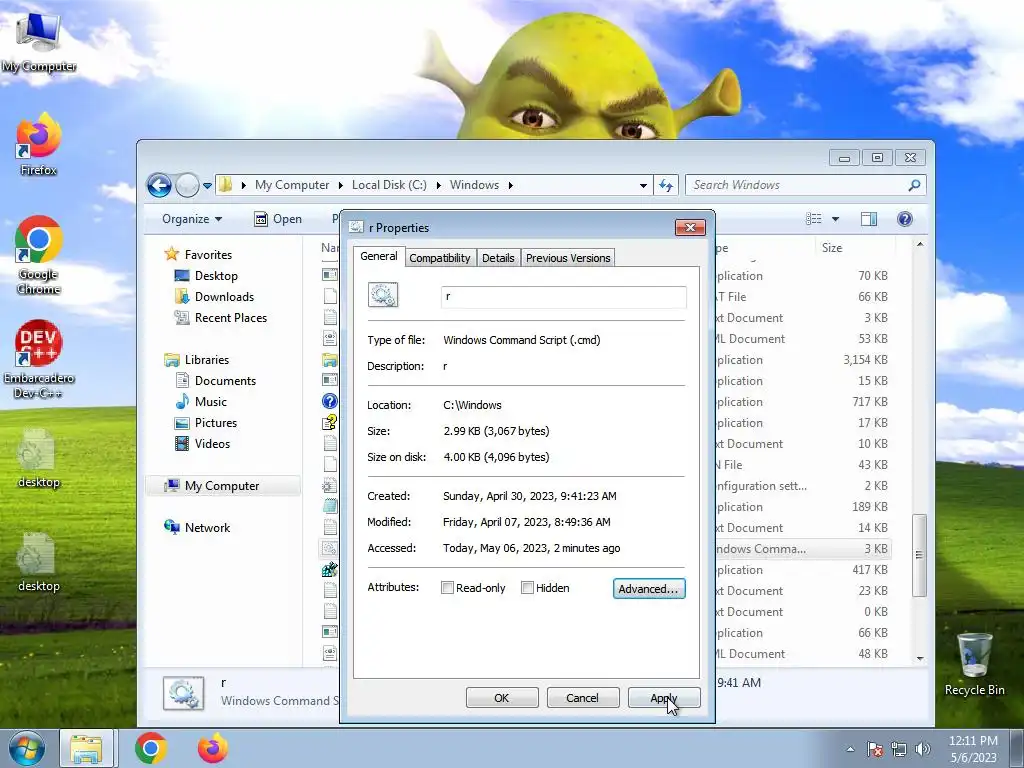Viewport: 1024px width, 768px height.
Task: Select Network in navigation pane
Action: 198,528
